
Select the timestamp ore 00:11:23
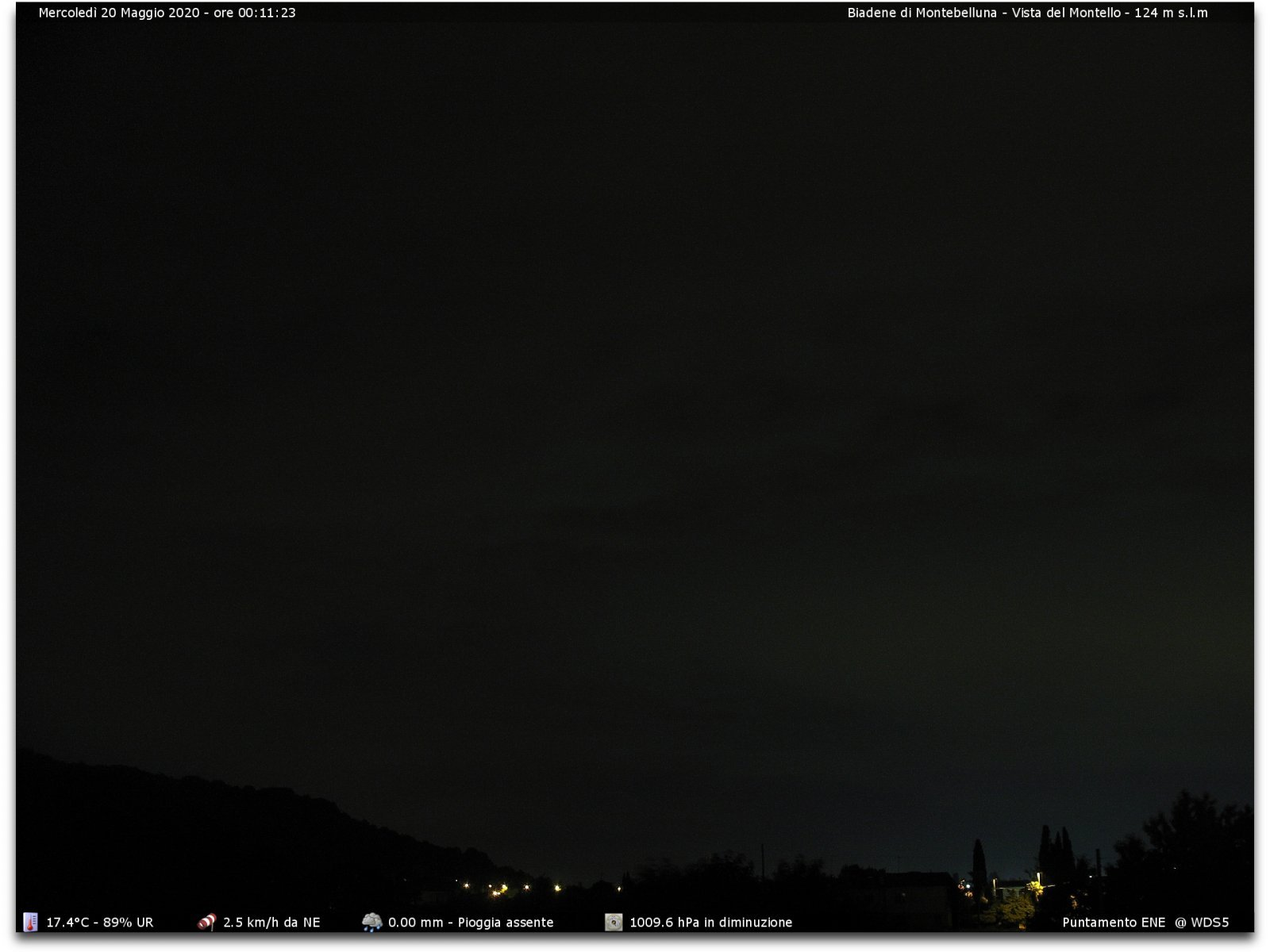[255, 13]
